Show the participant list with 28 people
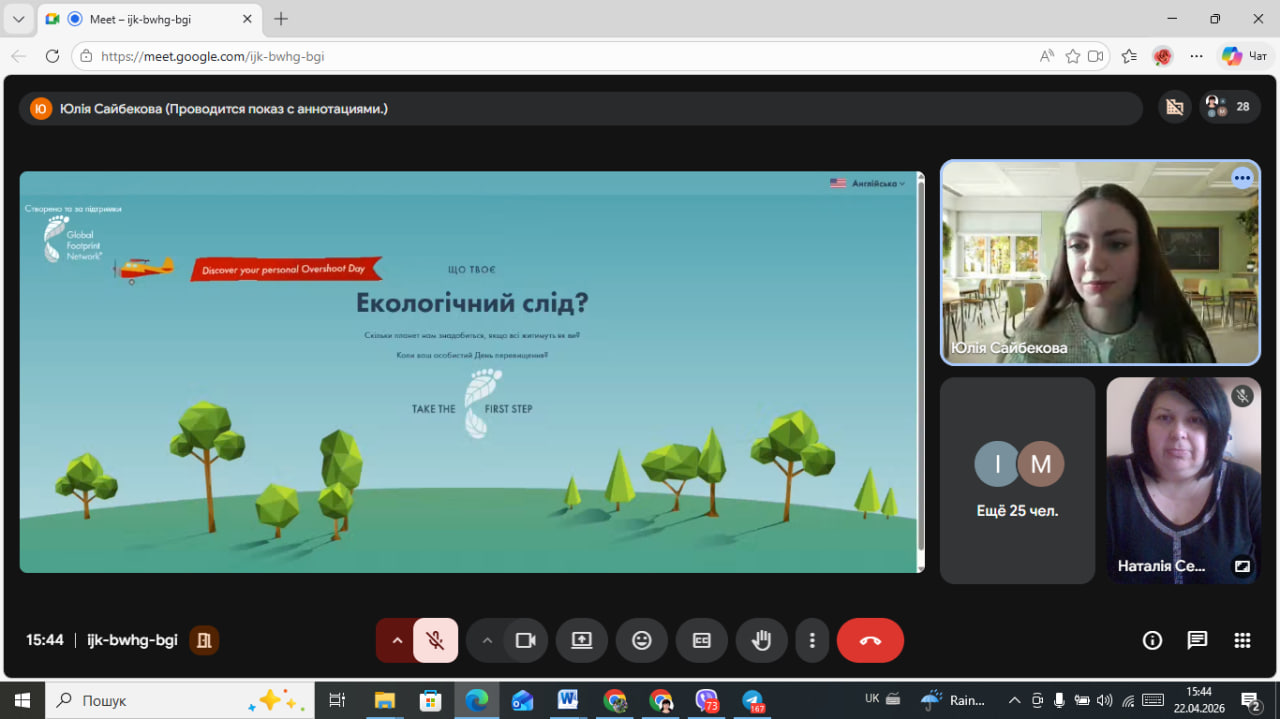Image resolution: width=1280 pixels, height=719 pixels. click(x=1230, y=107)
